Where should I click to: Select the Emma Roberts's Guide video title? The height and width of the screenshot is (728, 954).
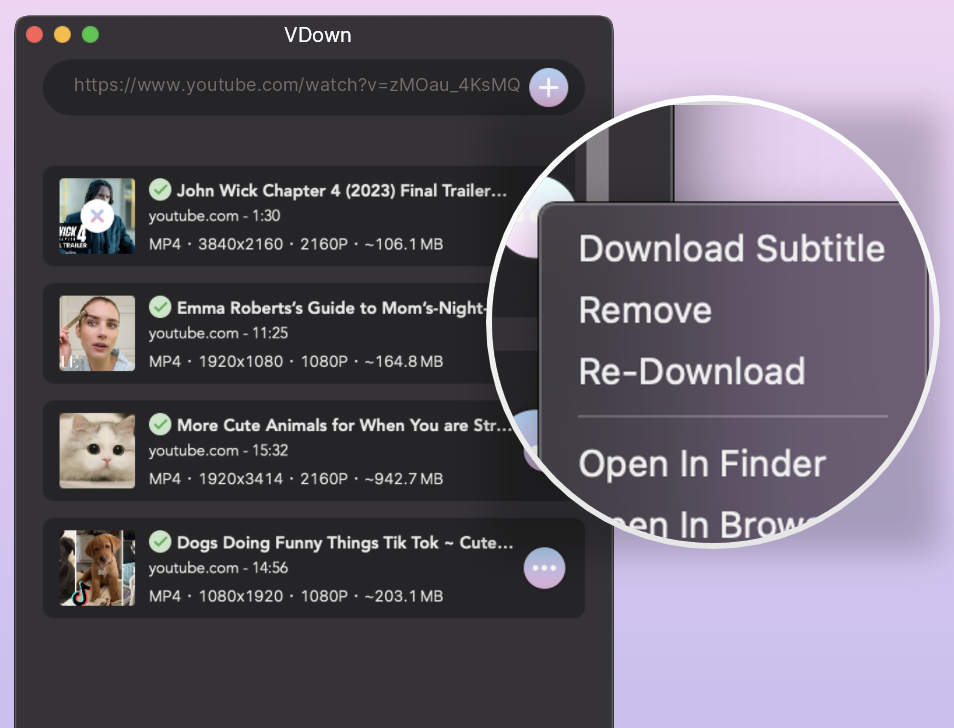pyautogui.click(x=332, y=308)
